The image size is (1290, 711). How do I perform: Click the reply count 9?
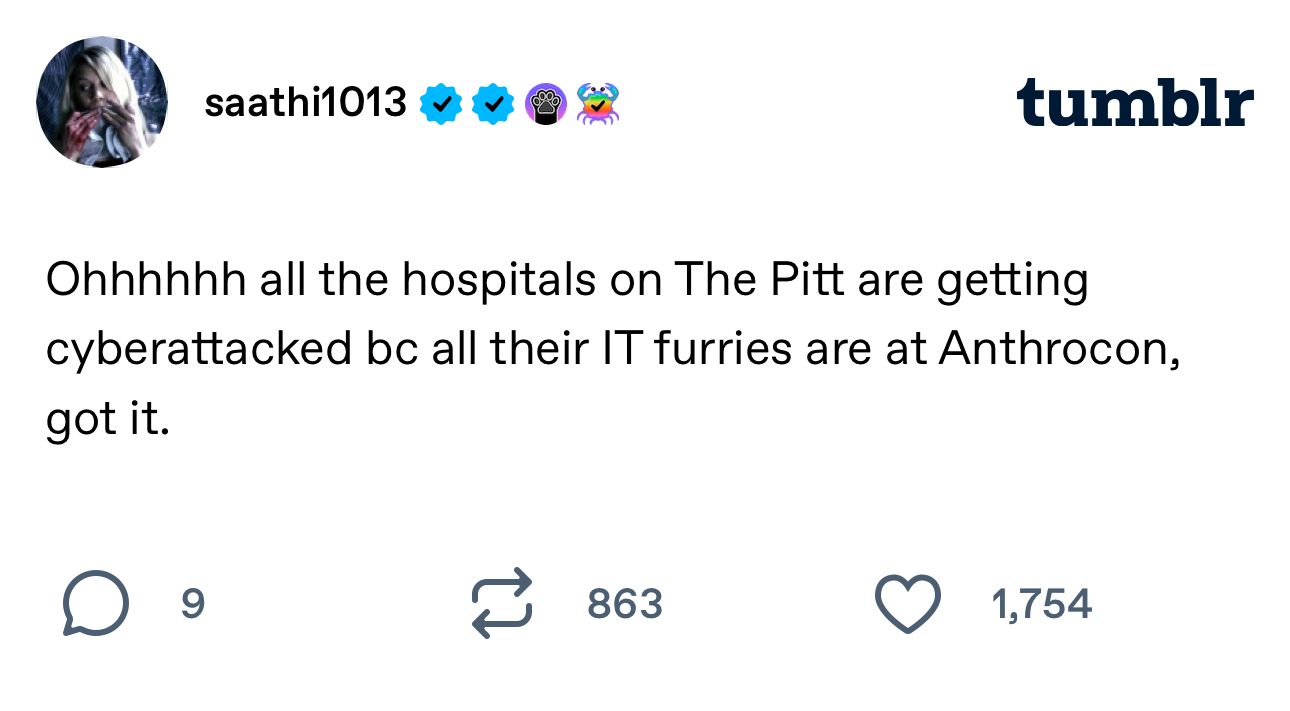pyautogui.click(x=193, y=604)
